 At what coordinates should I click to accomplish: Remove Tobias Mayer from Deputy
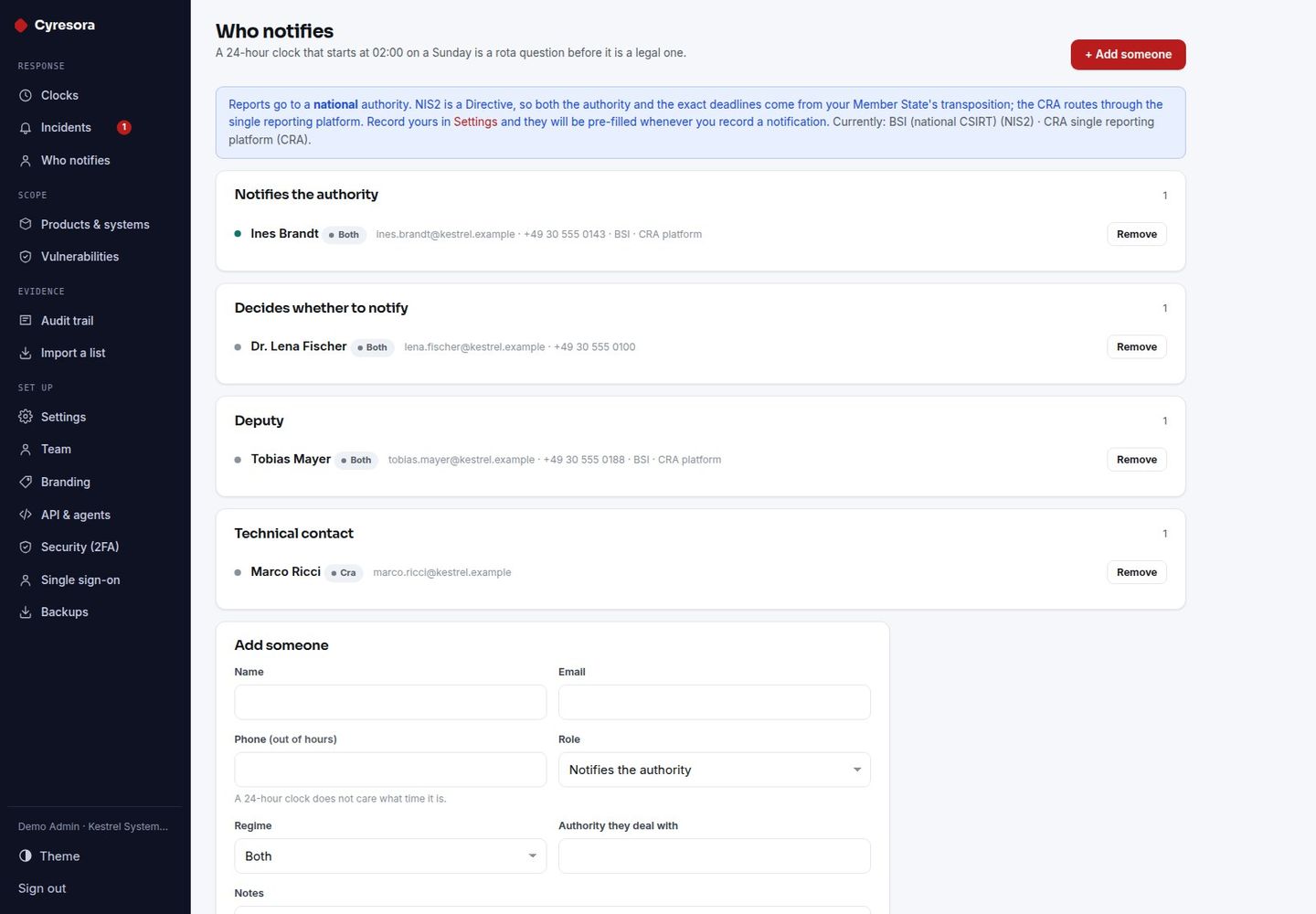1137,460
